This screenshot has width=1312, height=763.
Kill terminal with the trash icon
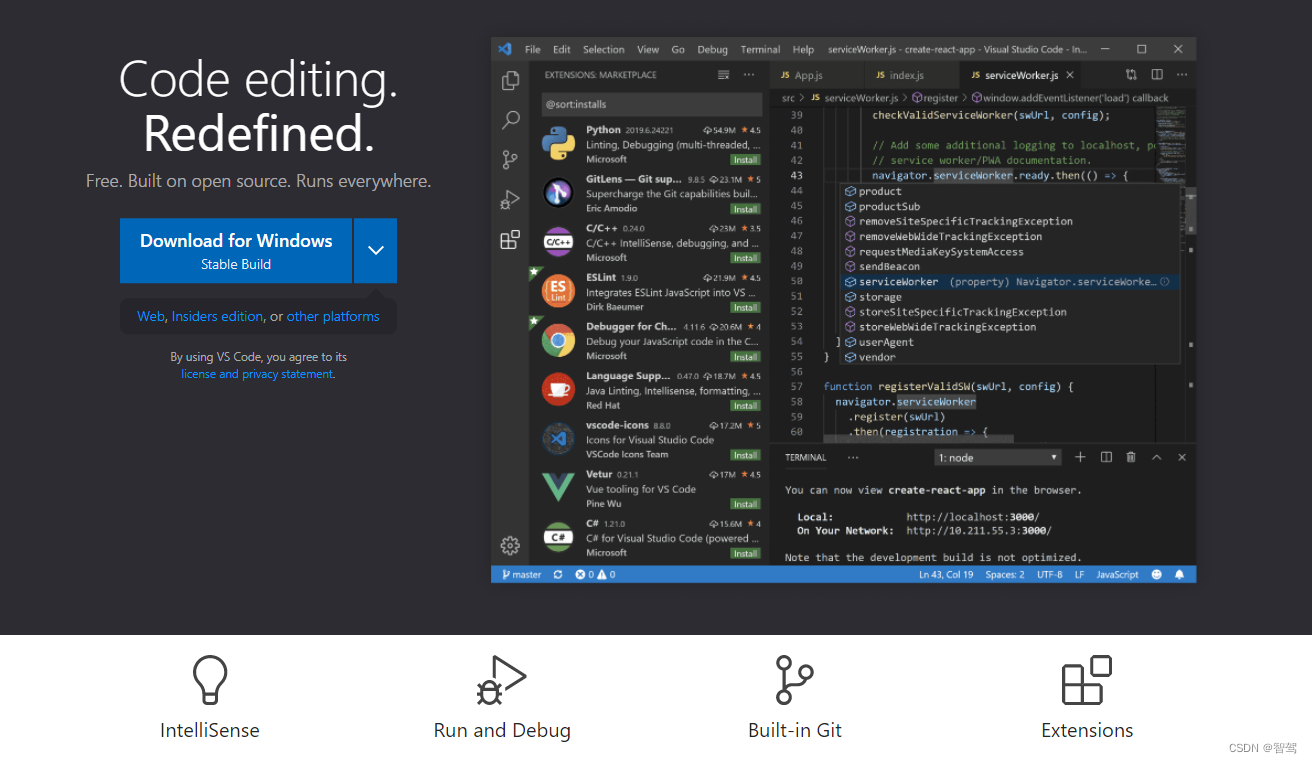1131,457
